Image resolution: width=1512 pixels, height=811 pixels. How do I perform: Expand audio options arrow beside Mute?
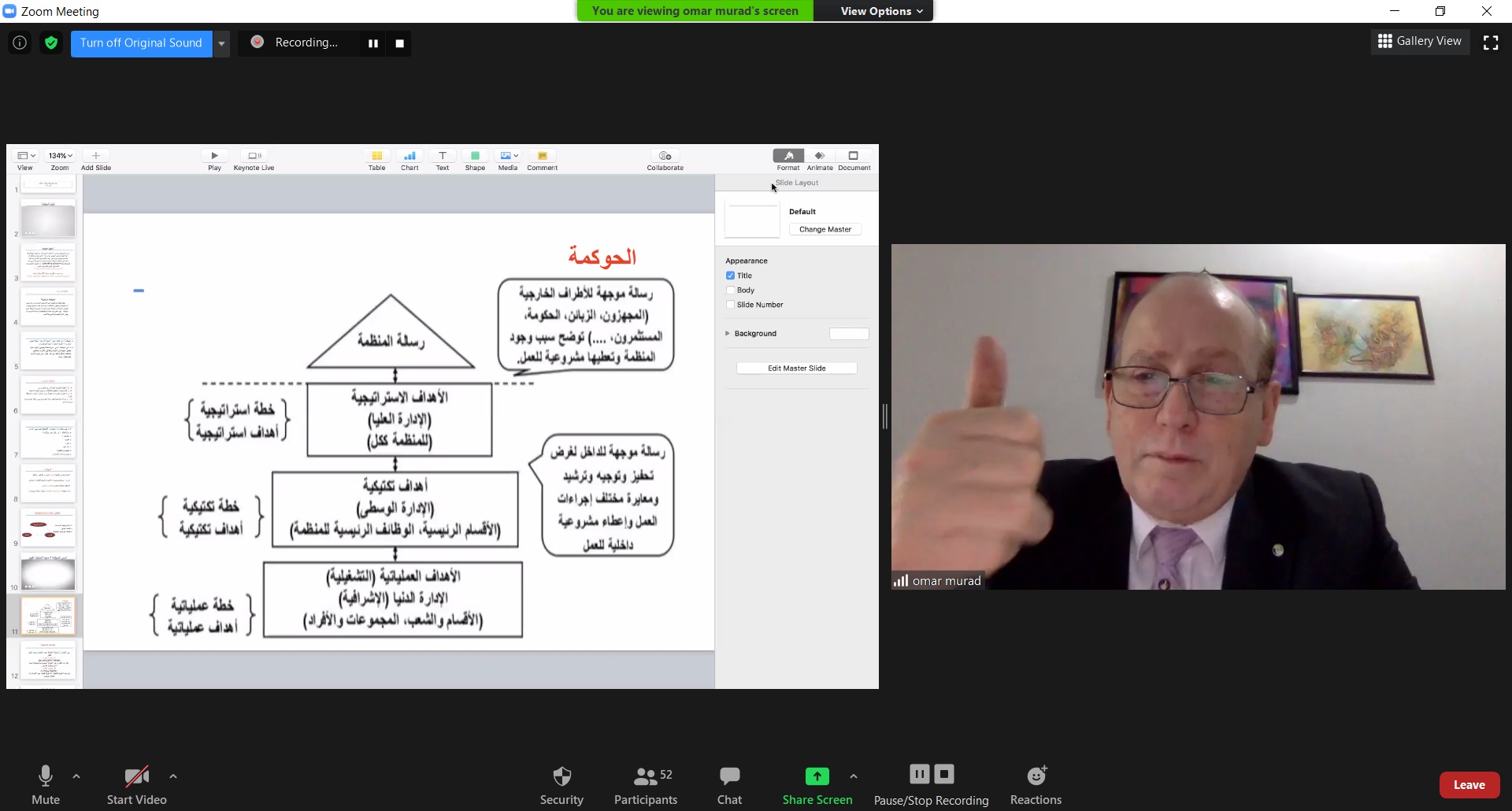(x=76, y=776)
